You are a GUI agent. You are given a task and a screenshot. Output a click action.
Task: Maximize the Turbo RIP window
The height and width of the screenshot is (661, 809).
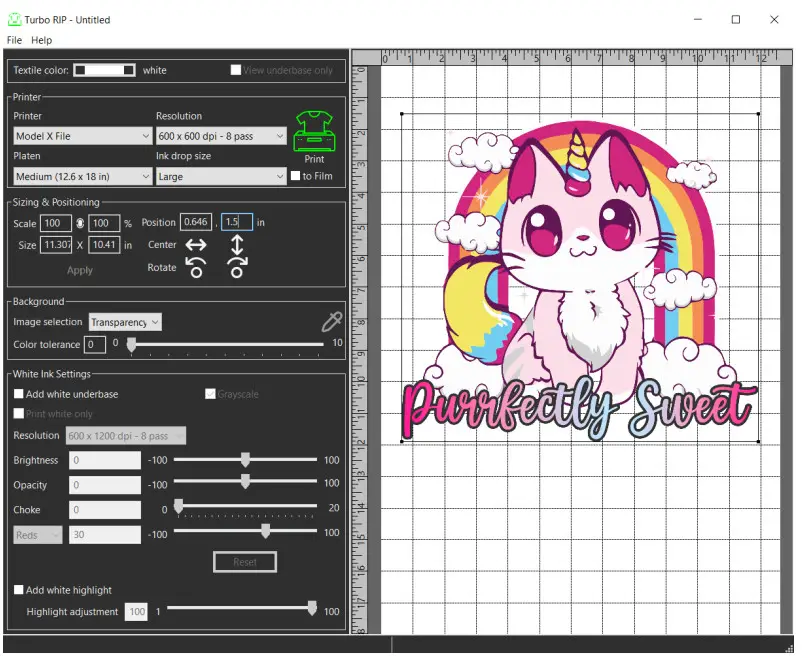pos(736,20)
